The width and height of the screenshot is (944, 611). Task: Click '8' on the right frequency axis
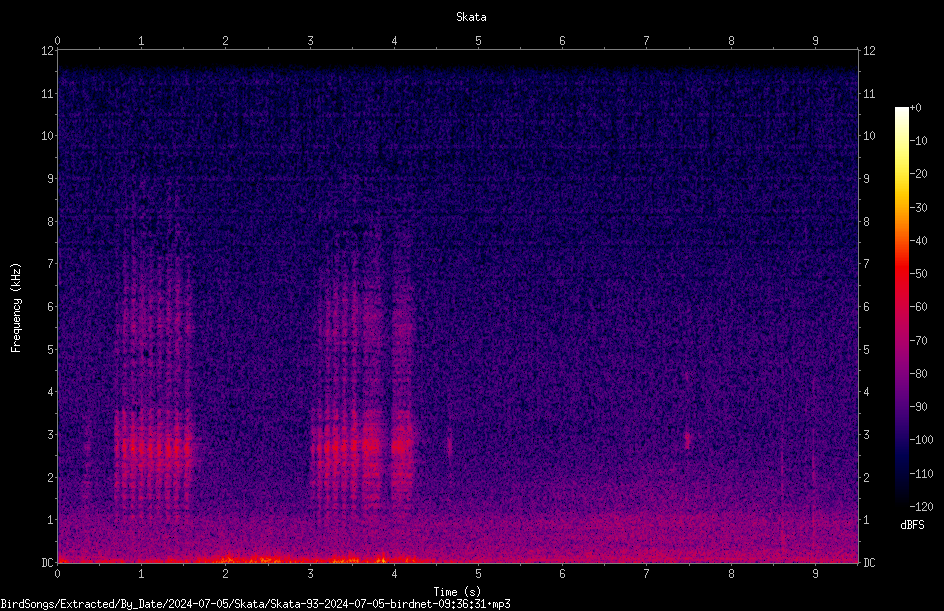pos(866,222)
